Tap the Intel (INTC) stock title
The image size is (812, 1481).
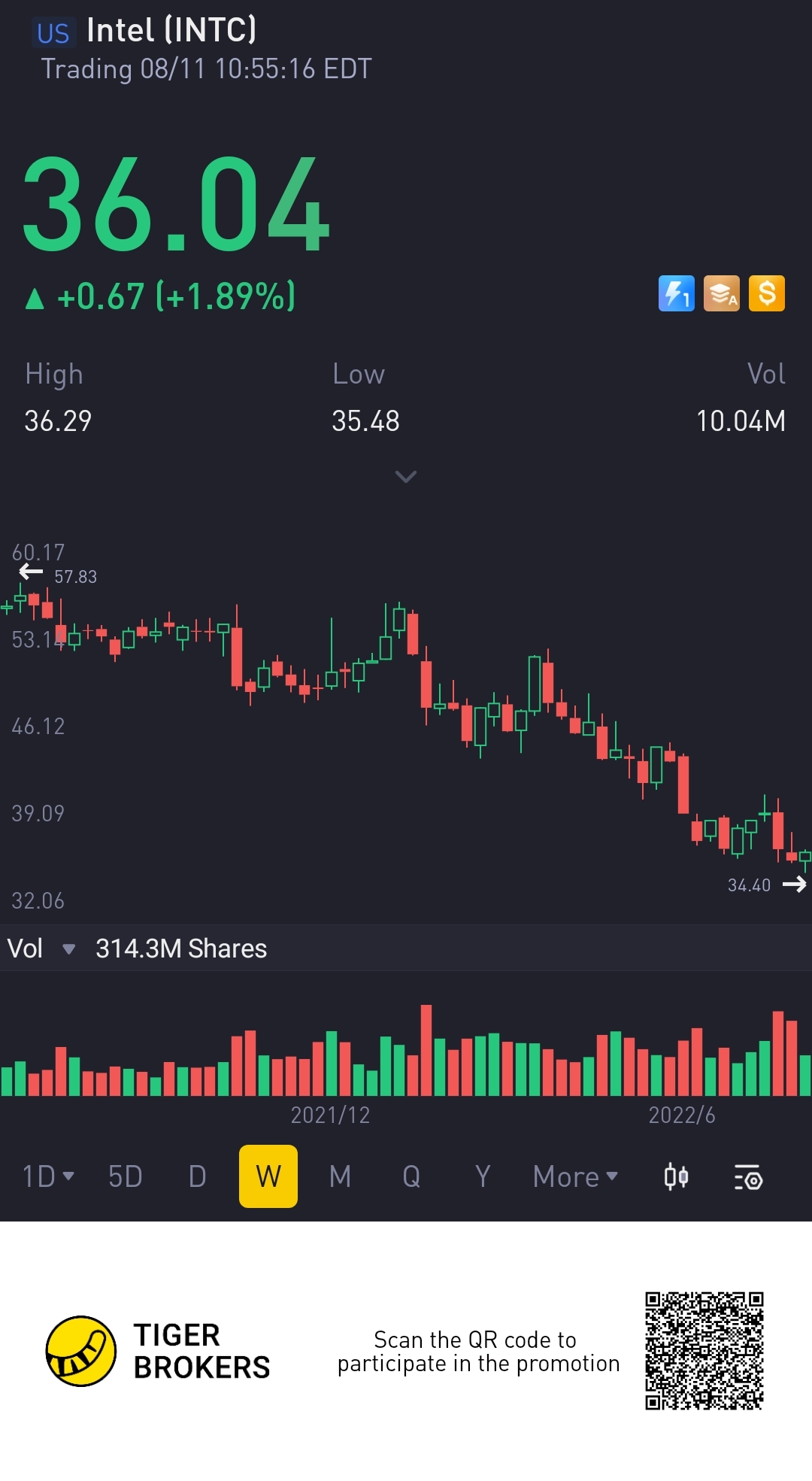(171, 31)
